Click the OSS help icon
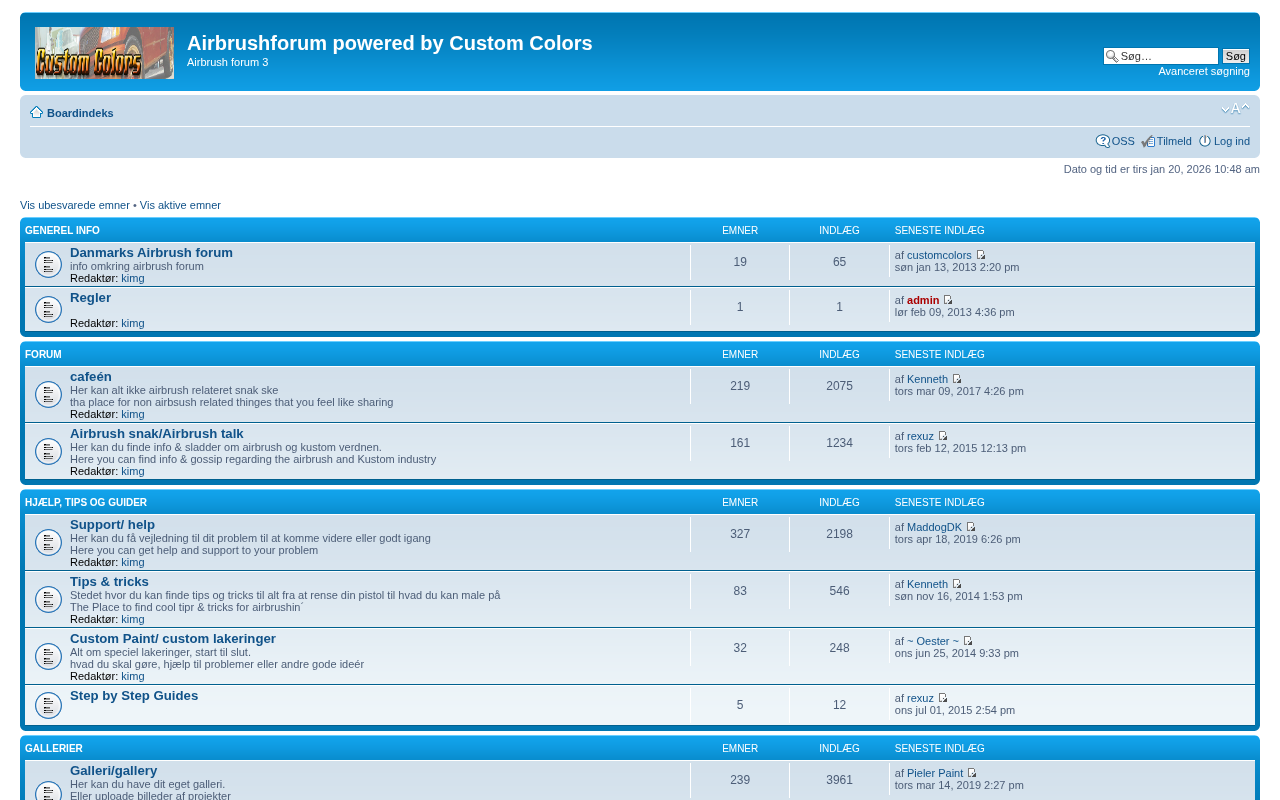The image size is (1280, 800). [1103, 141]
